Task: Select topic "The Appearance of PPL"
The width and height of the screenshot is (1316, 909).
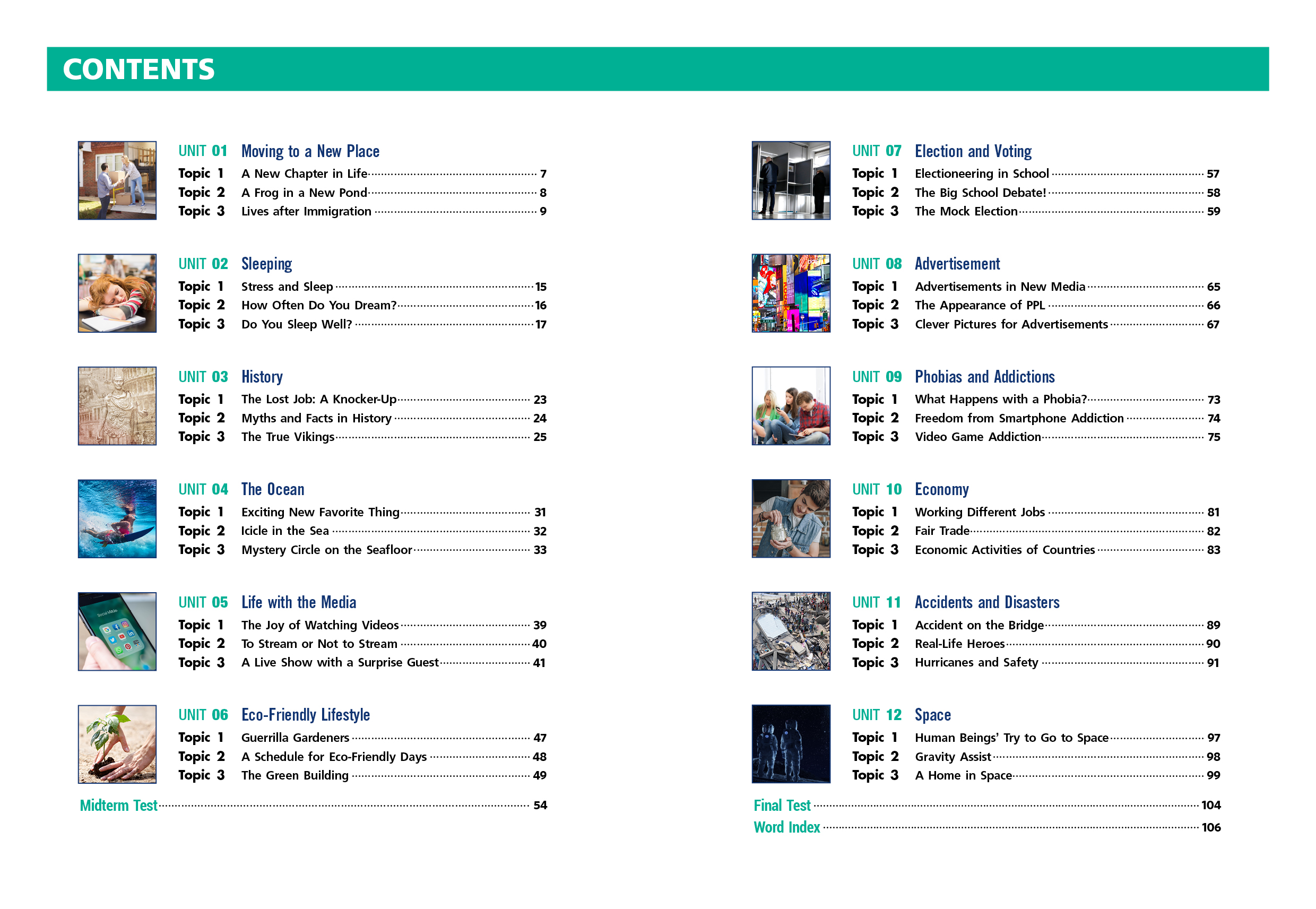Action: tap(980, 306)
